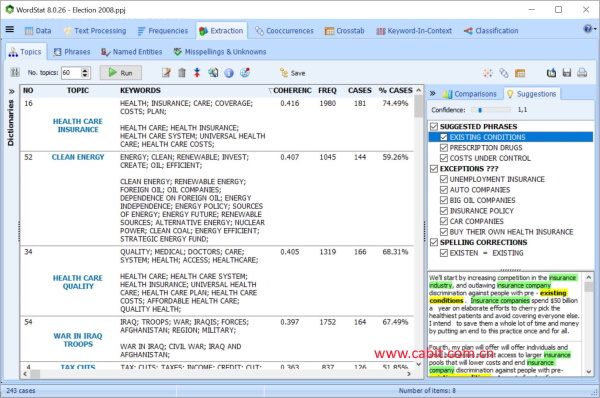This screenshot has width=600, height=398.
Task: Sort by the COHERENC column header
Action: [x=291, y=90]
